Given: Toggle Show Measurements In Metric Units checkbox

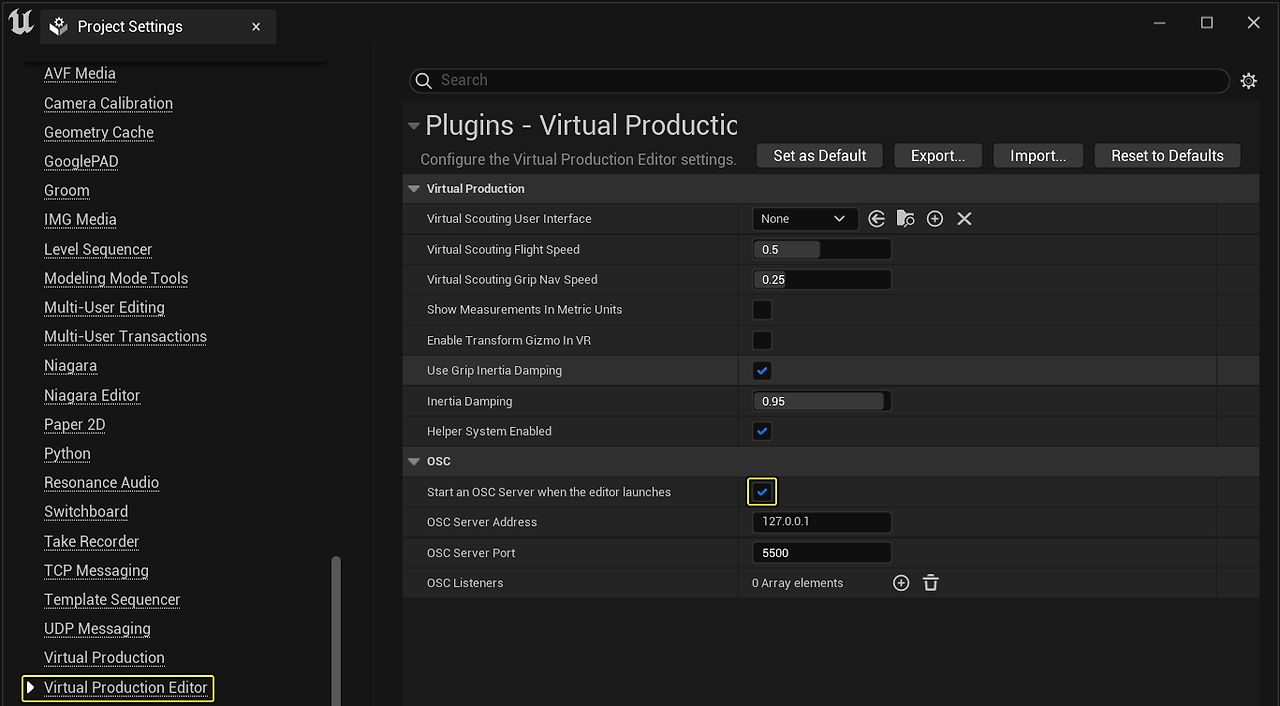Looking at the screenshot, I should (x=762, y=310).
